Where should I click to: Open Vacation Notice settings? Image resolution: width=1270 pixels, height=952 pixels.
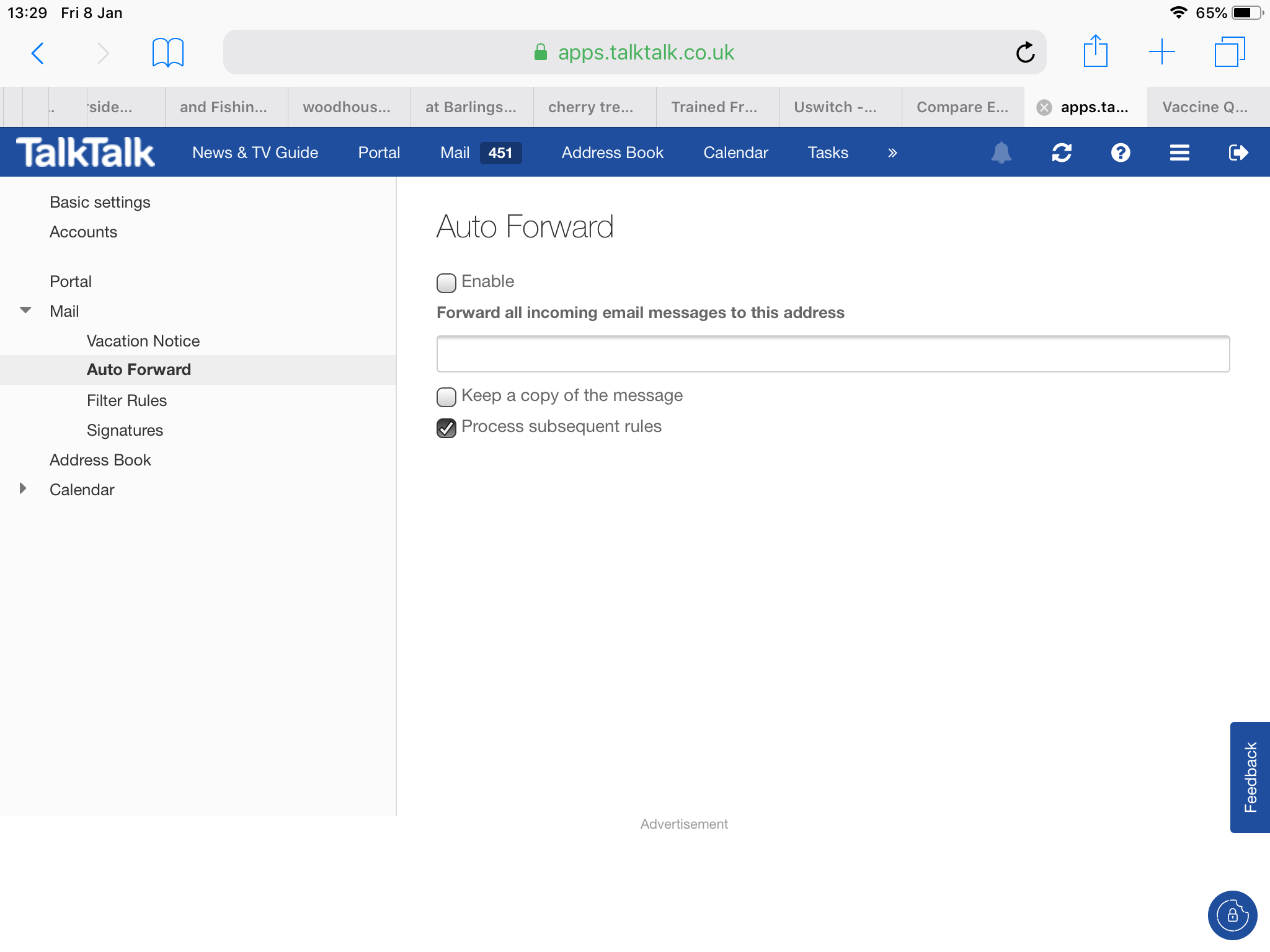pos(143,341)
